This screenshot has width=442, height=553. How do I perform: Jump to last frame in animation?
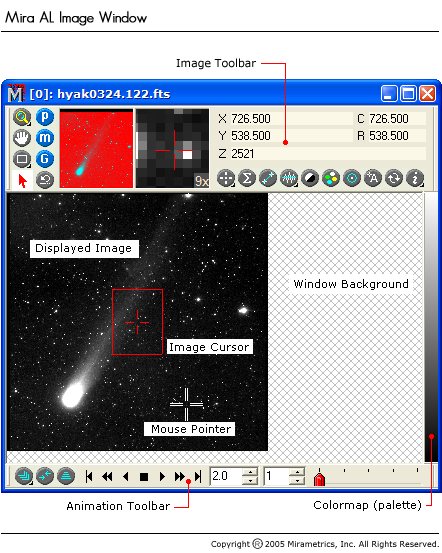[x=198, y=477]
